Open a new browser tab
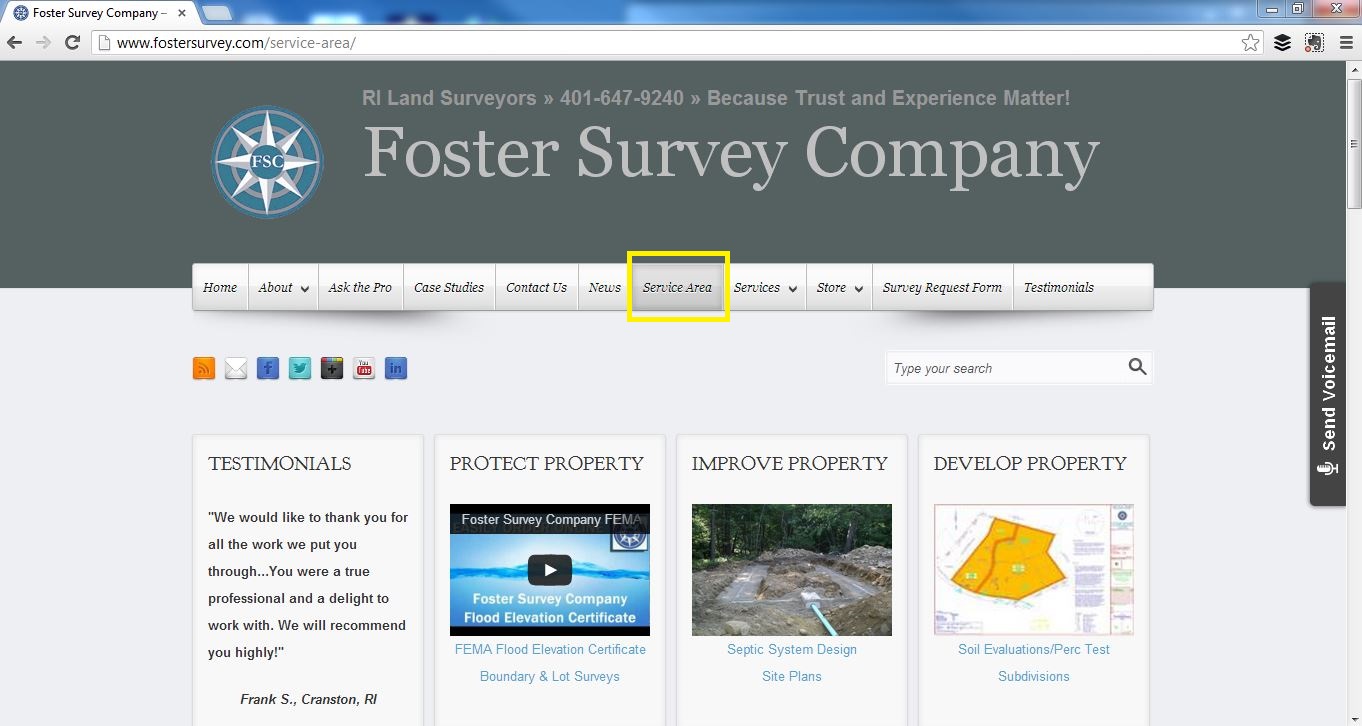The image size is (1362, 726). point(216,13)
